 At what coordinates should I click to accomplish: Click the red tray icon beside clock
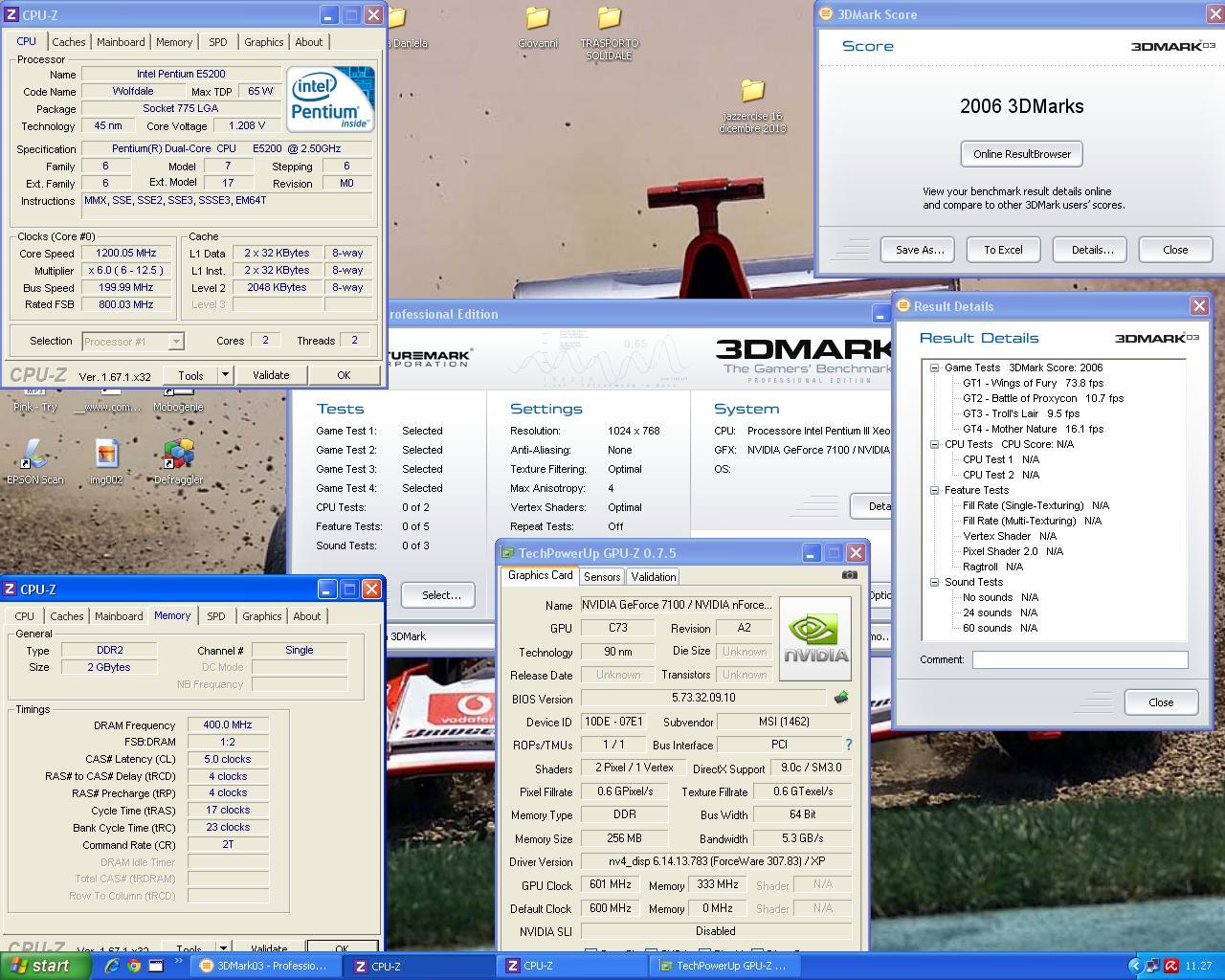tap(1171, 966)
